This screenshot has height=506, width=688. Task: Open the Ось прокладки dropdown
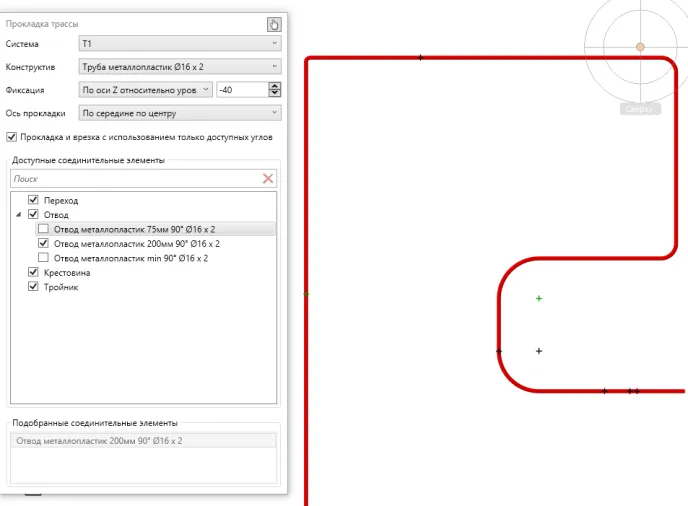179,113
